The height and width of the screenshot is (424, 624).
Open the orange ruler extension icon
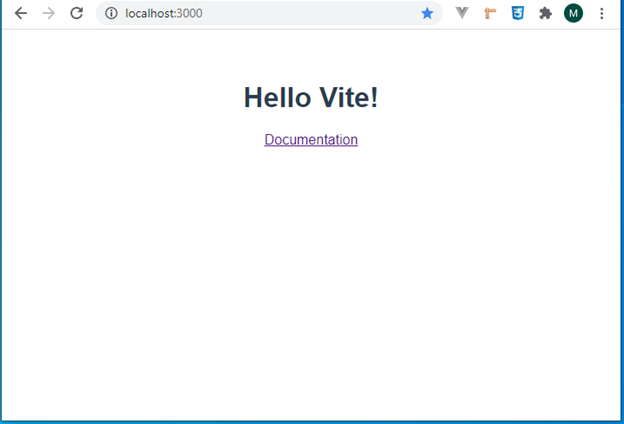(x=490, y=13)
